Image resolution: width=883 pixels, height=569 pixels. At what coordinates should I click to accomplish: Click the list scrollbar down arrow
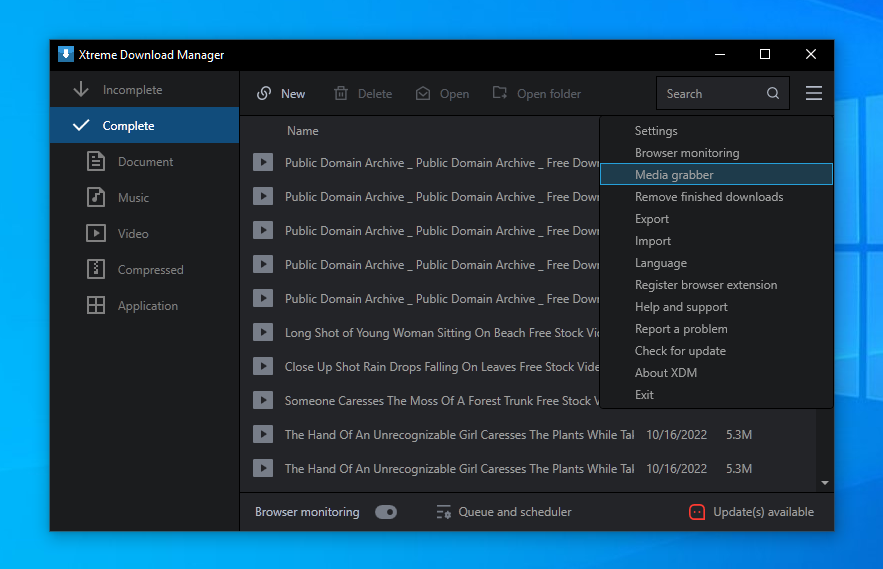pos(824,483)
